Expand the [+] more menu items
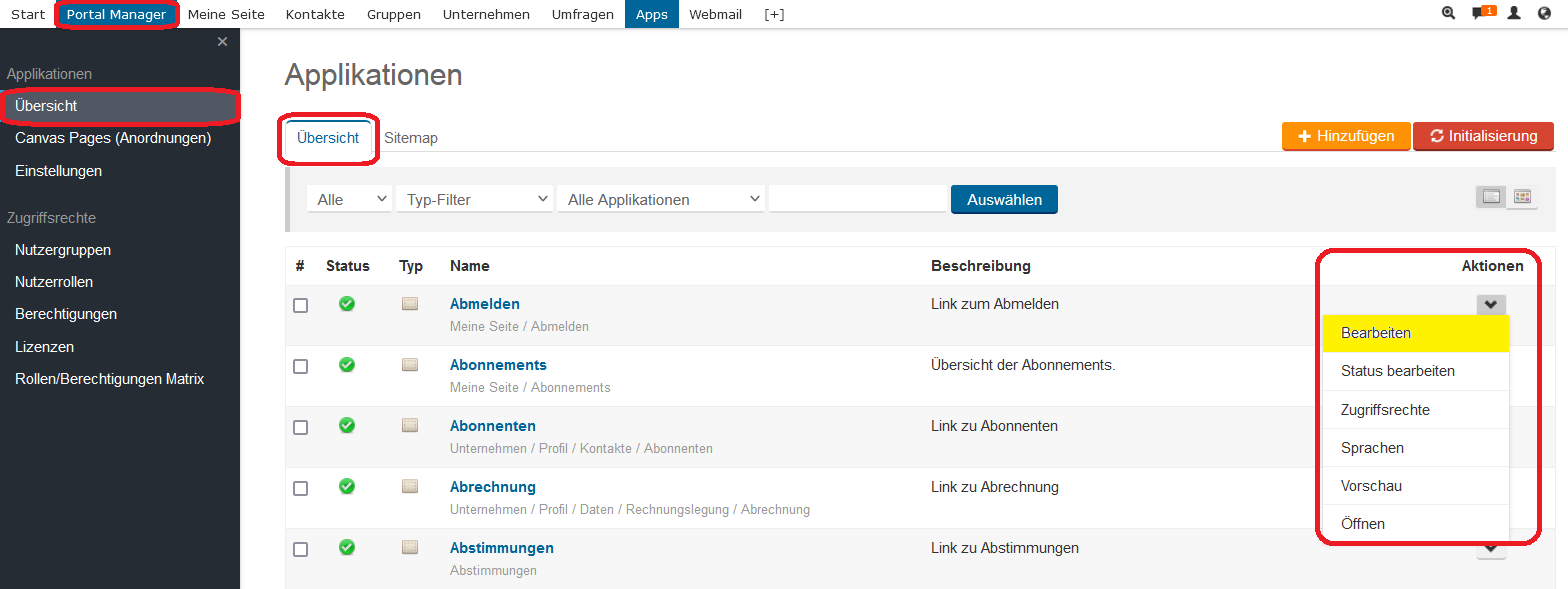Image resolution: width=1568 pixels, height=589 pixels. (775, 14)
